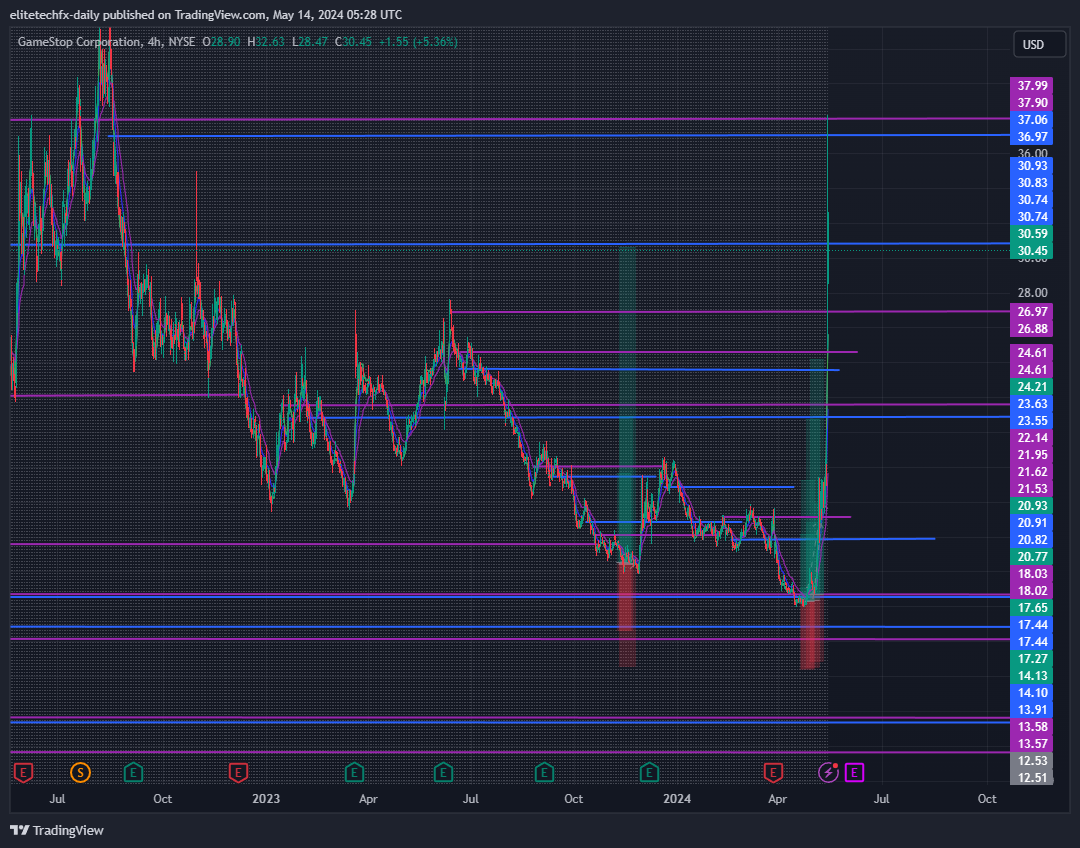This screenshot has width=1080, height=848.
Task: Click the open value O28.90
Action: click(221, 42)
